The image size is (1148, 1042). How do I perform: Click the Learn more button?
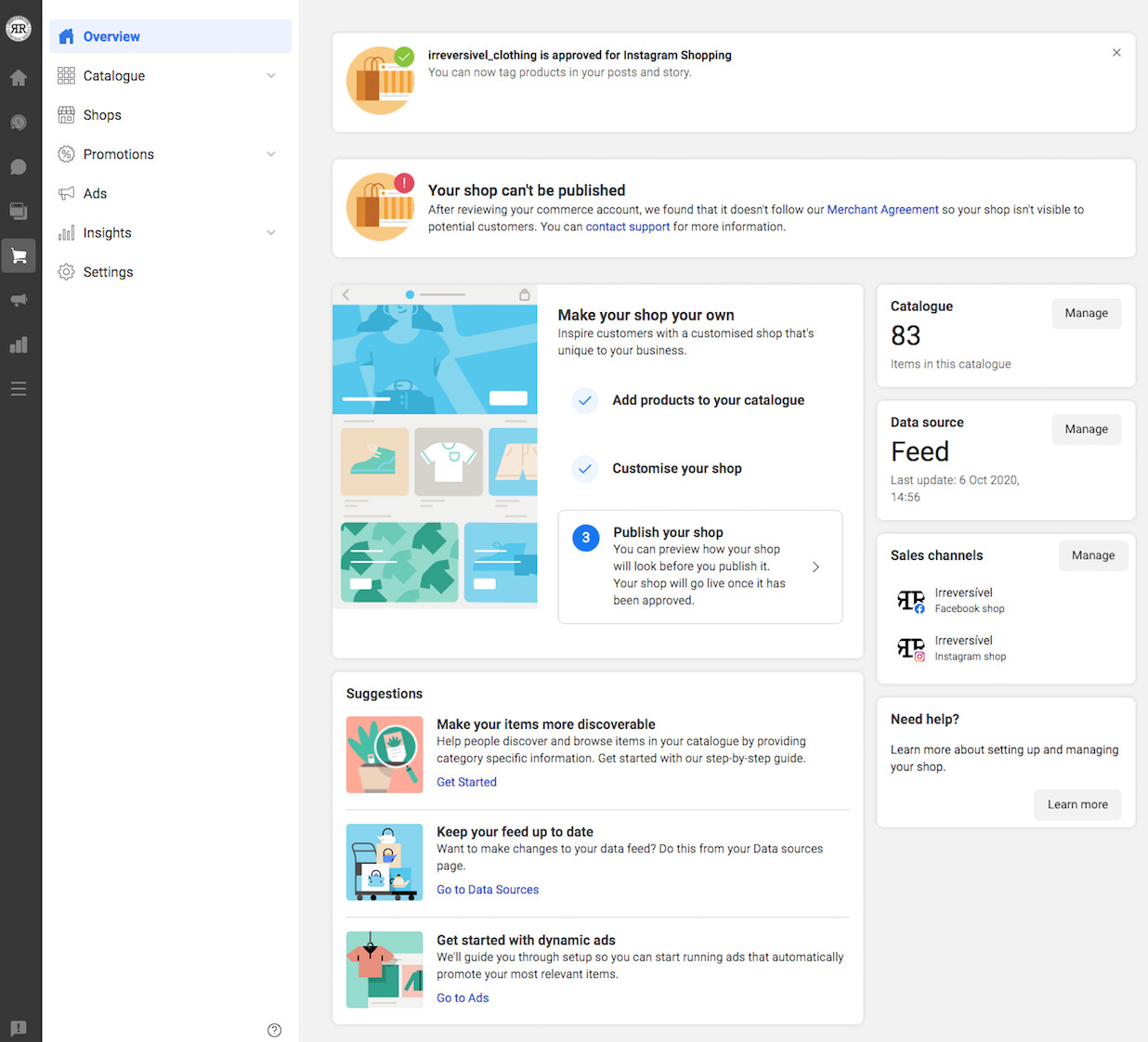tap(1077, 804)
